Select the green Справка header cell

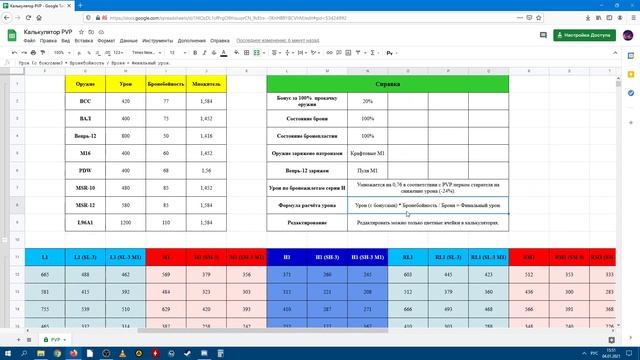387,84
